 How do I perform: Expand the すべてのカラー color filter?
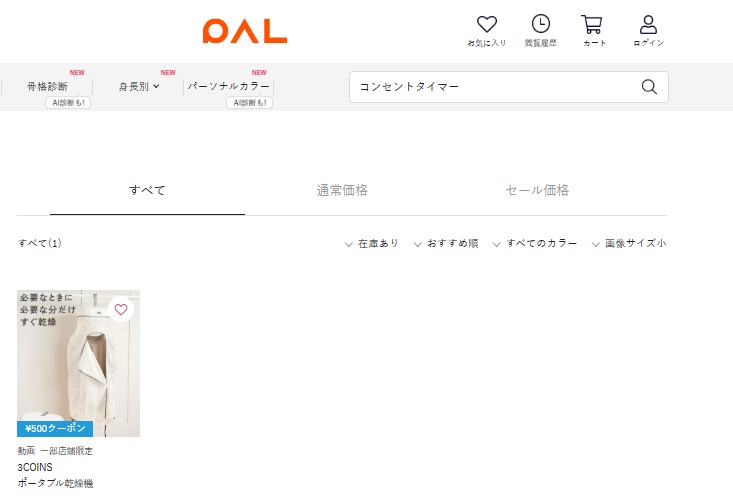point(535,244)
